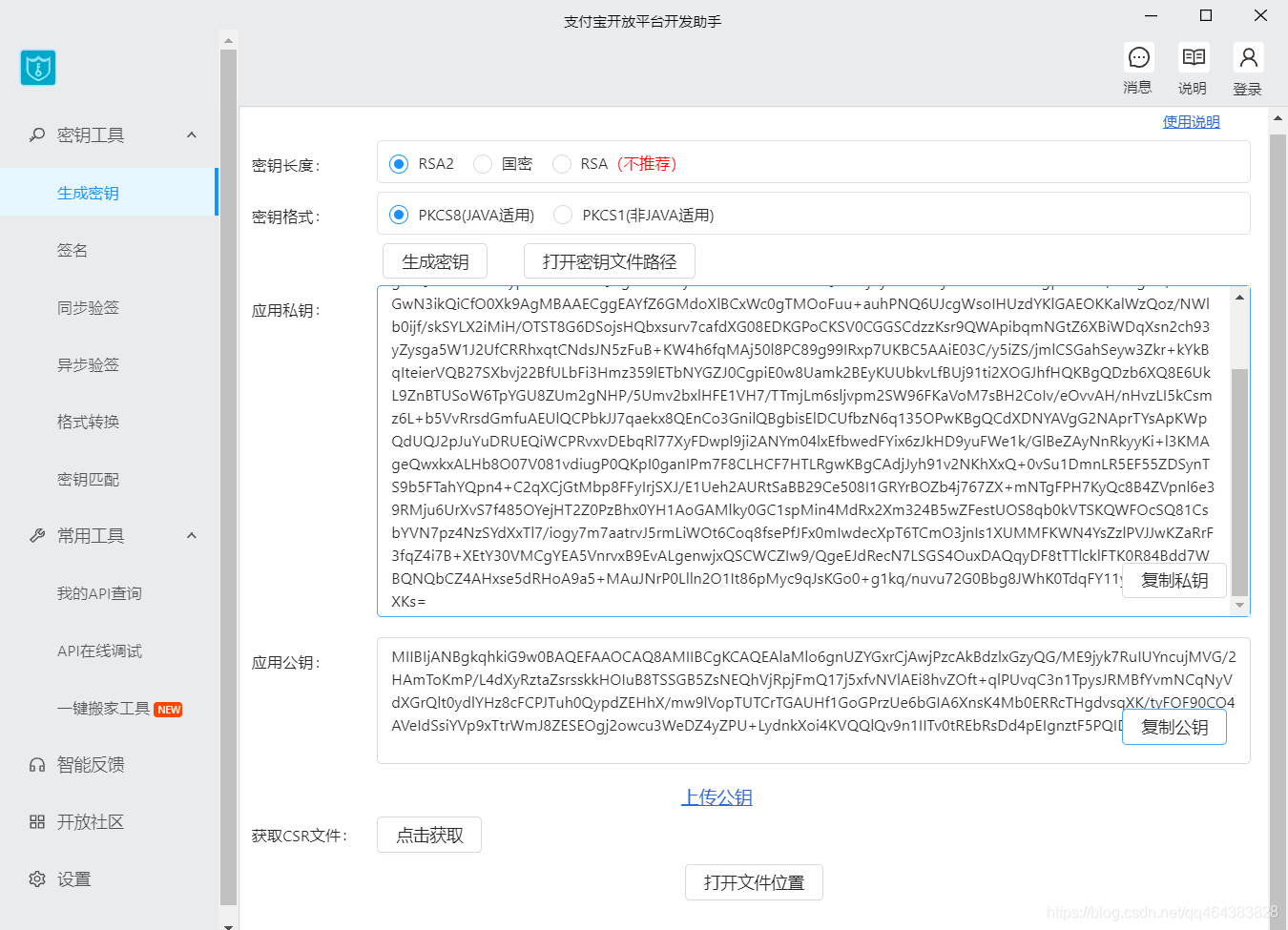Open the 使用说明 link
This screenshot has height=930, width=1288.
1192,122
